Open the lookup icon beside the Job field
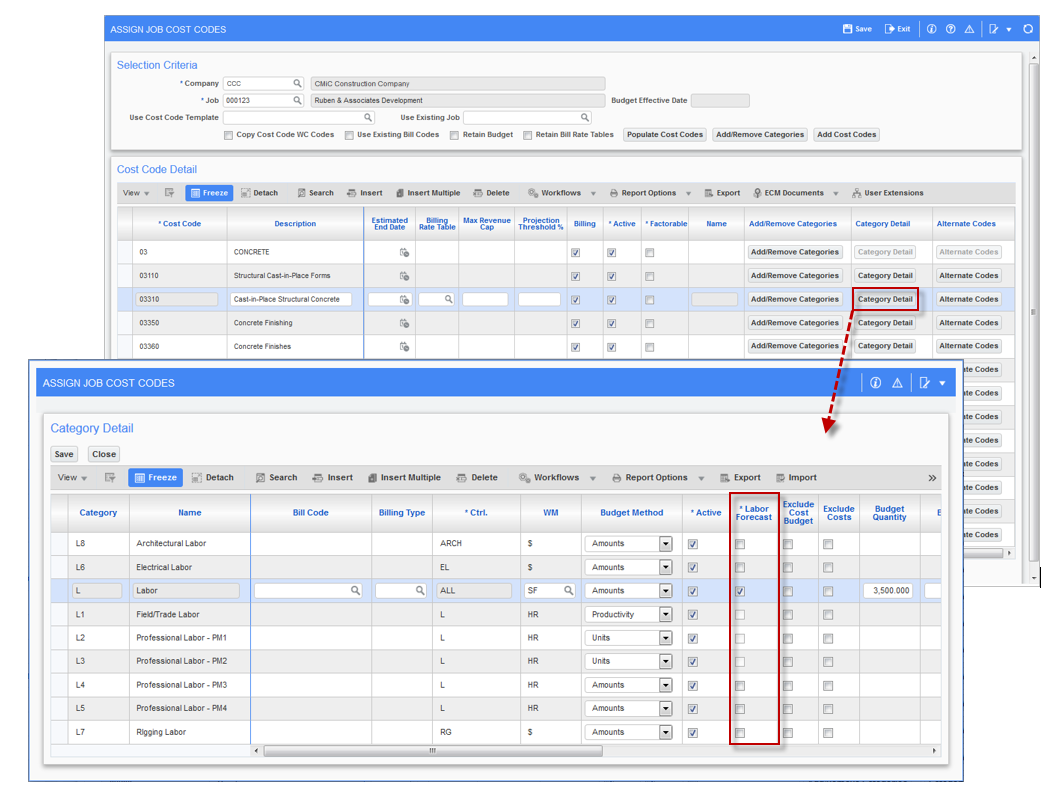This screenshot has width=1061, height=800. [297, 100]
